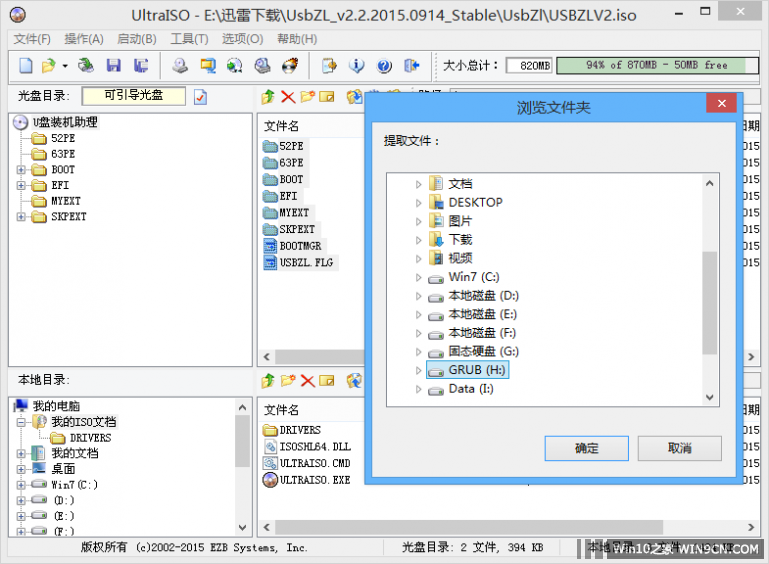Expand the BOOT folder in disc tree
769x564 pixels.
click(x=21, y=170)
